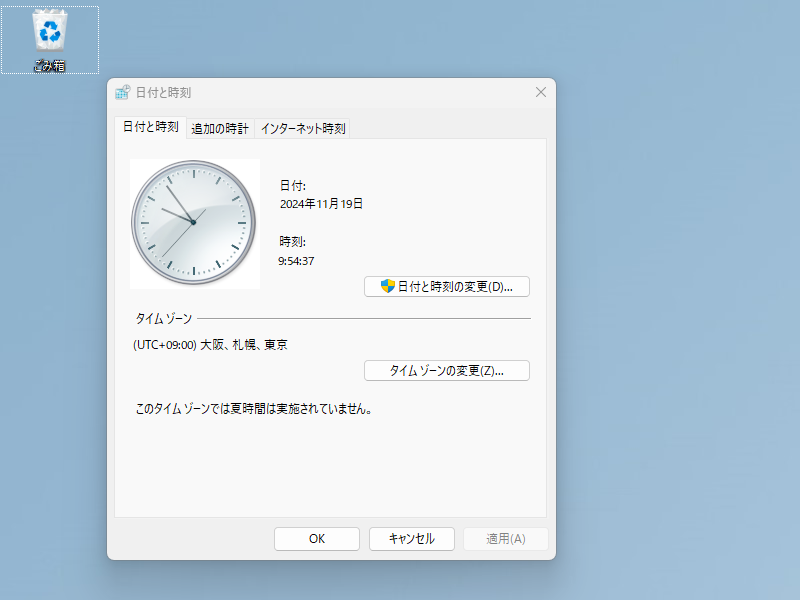Click the analog clock face graphic
The height and width of the screenshot is (600, 800).
194,223
